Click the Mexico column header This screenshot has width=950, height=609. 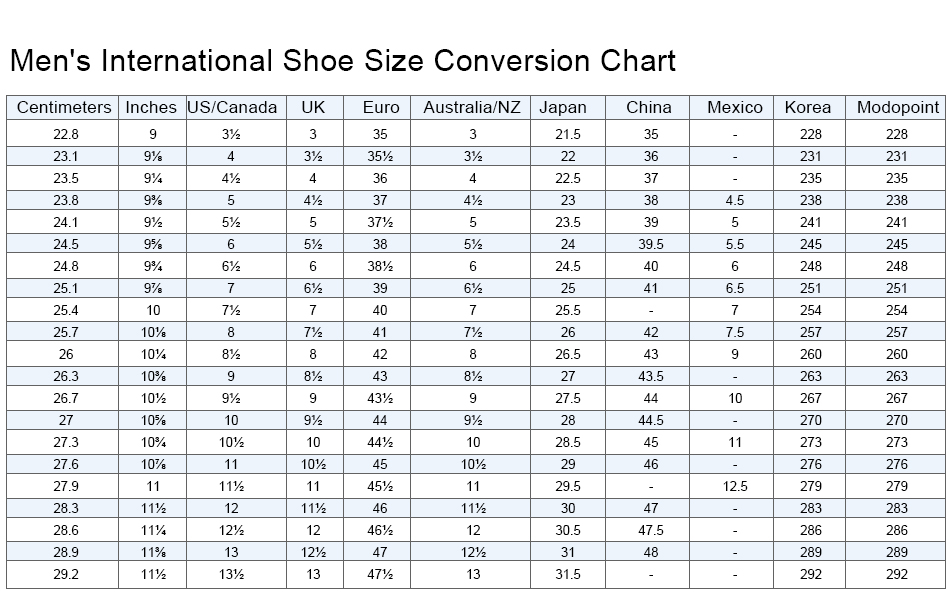point(734,107)
